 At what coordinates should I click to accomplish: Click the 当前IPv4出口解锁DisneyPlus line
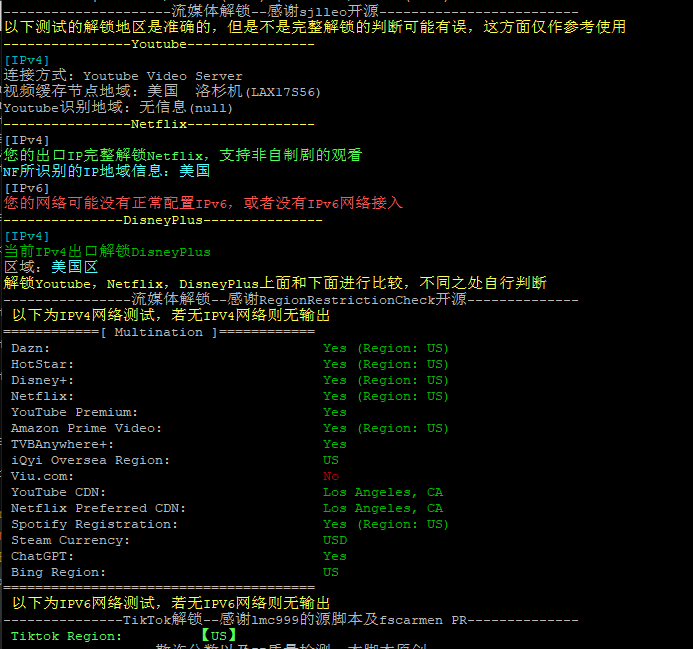coord(107,252)
